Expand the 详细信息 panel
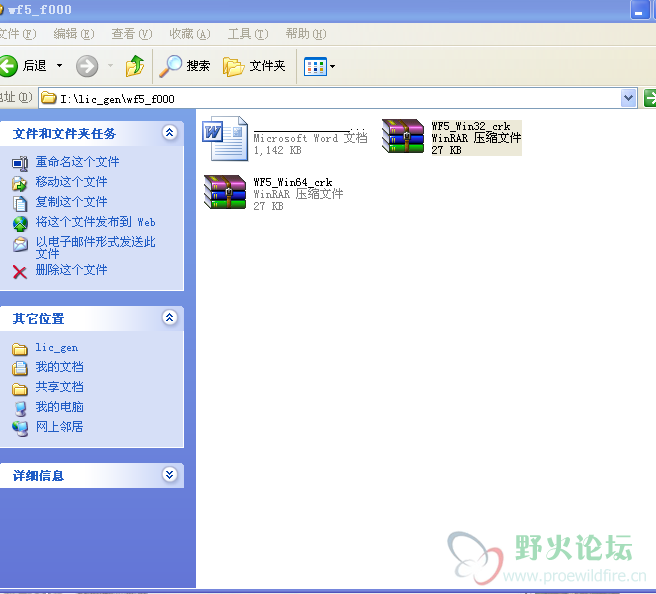The image size is (656, 594). (169, 475)
